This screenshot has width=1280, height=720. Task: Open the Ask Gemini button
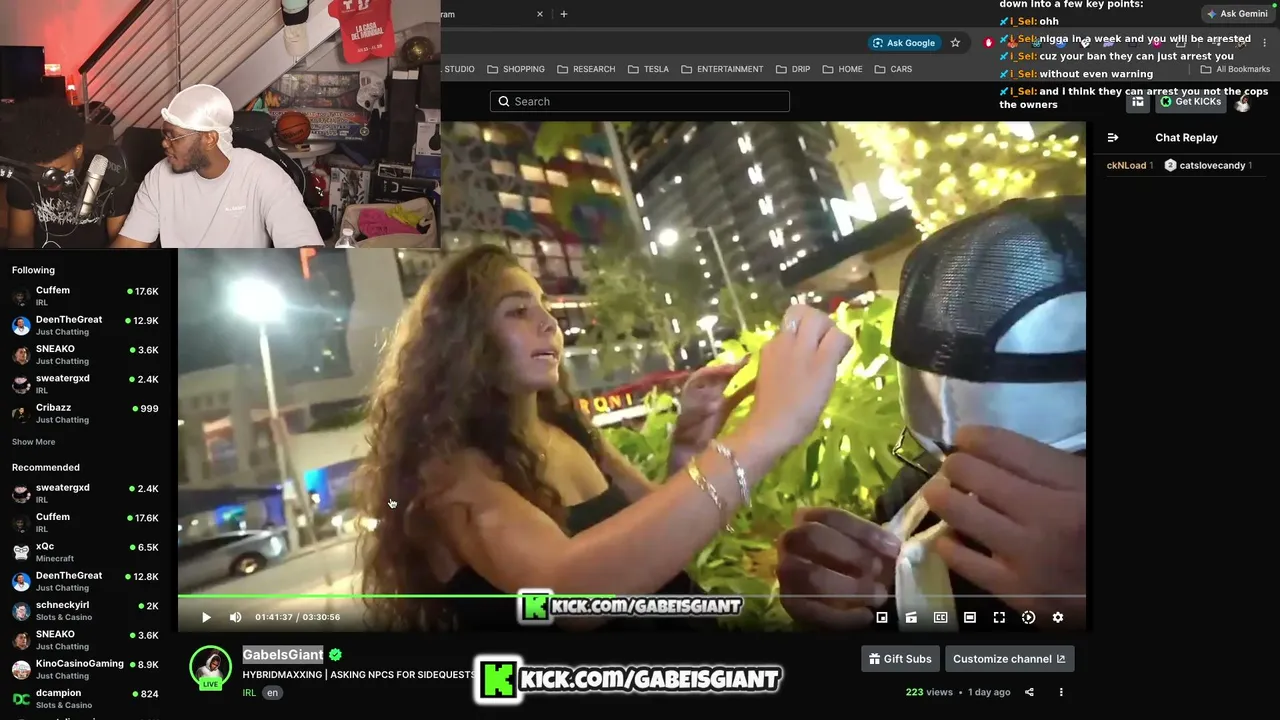pos(1237,14)
